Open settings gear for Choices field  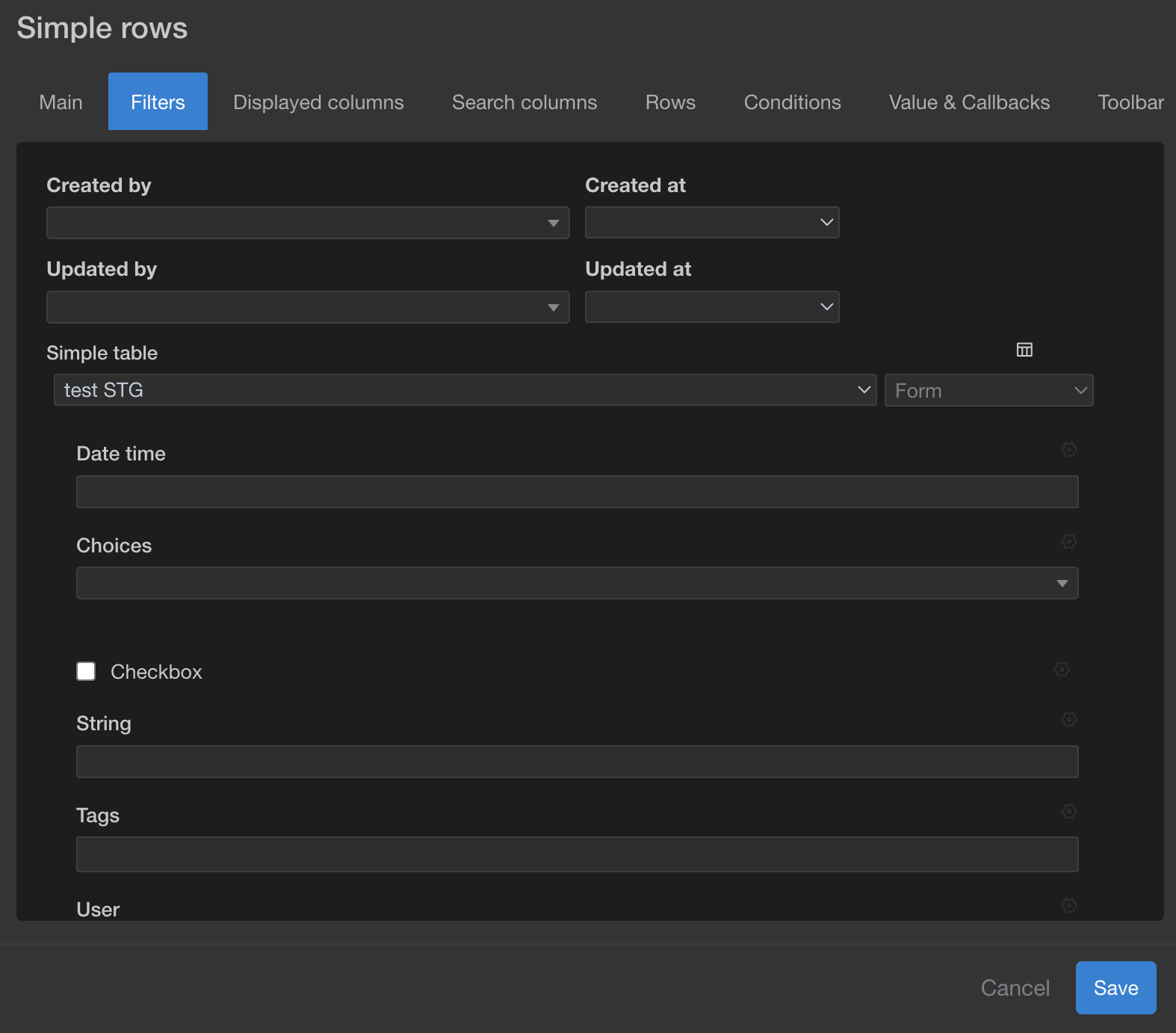[x=1069, y=541]
